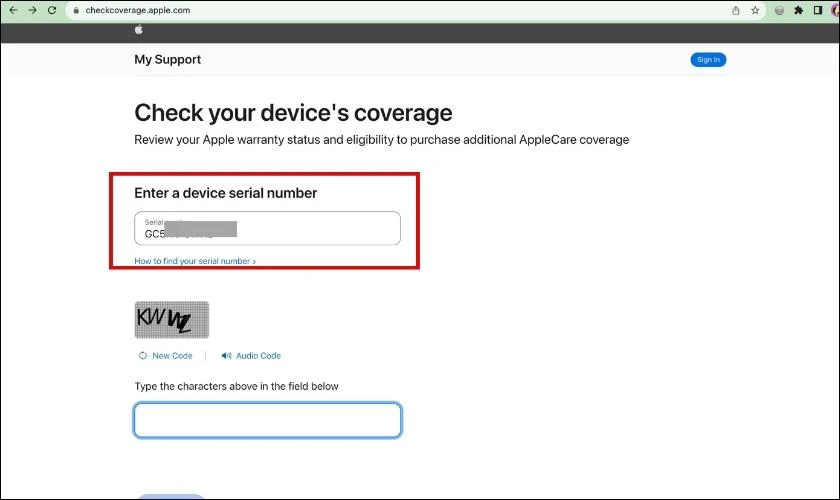Image resolution: width=840 pixels, height=500 pixels.
Task: Toggle the browser side panel icon
Action: pos(818,10)
